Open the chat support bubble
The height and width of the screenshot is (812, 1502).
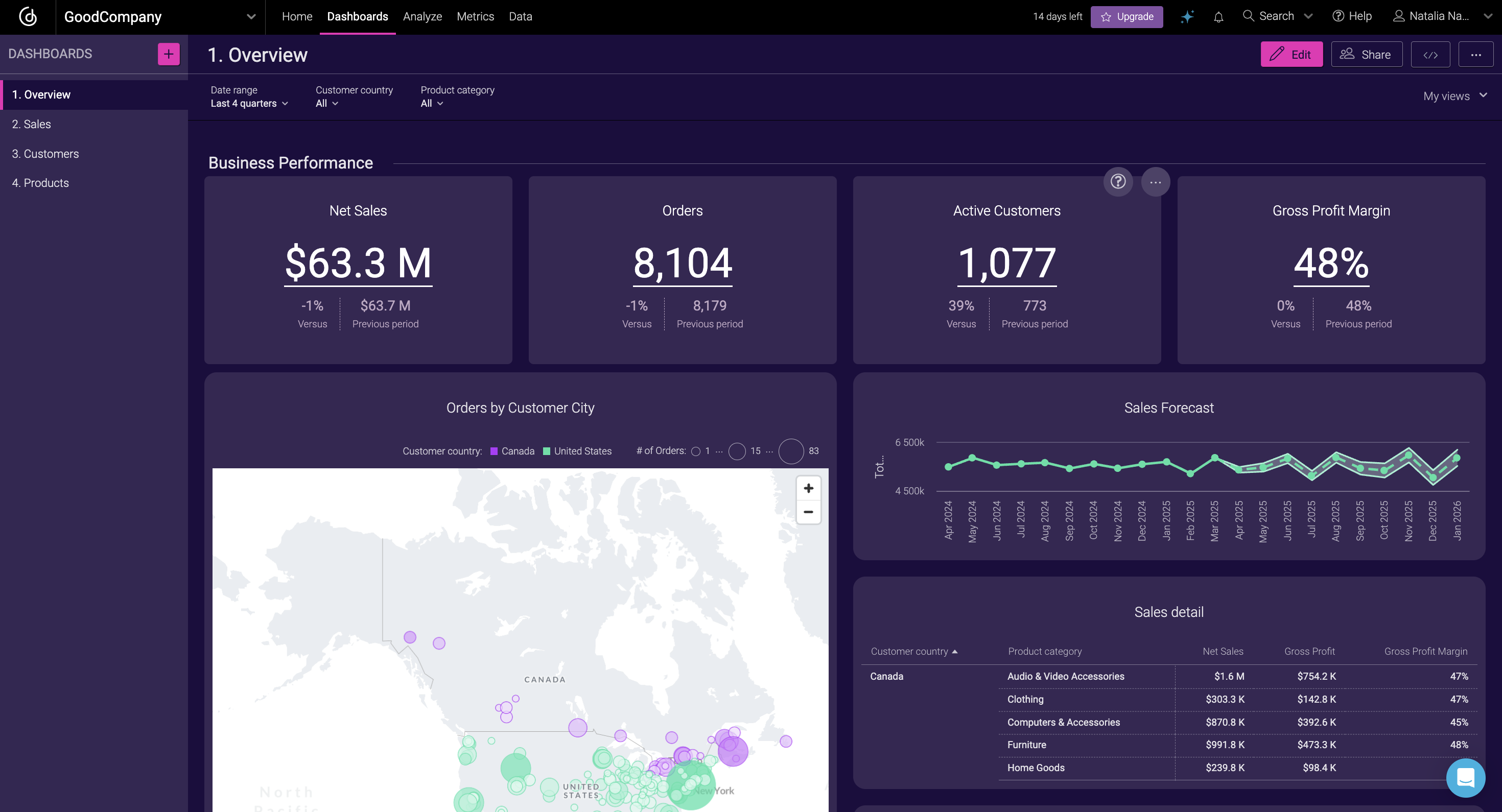pyautogui.click(x=1465, y=778)
